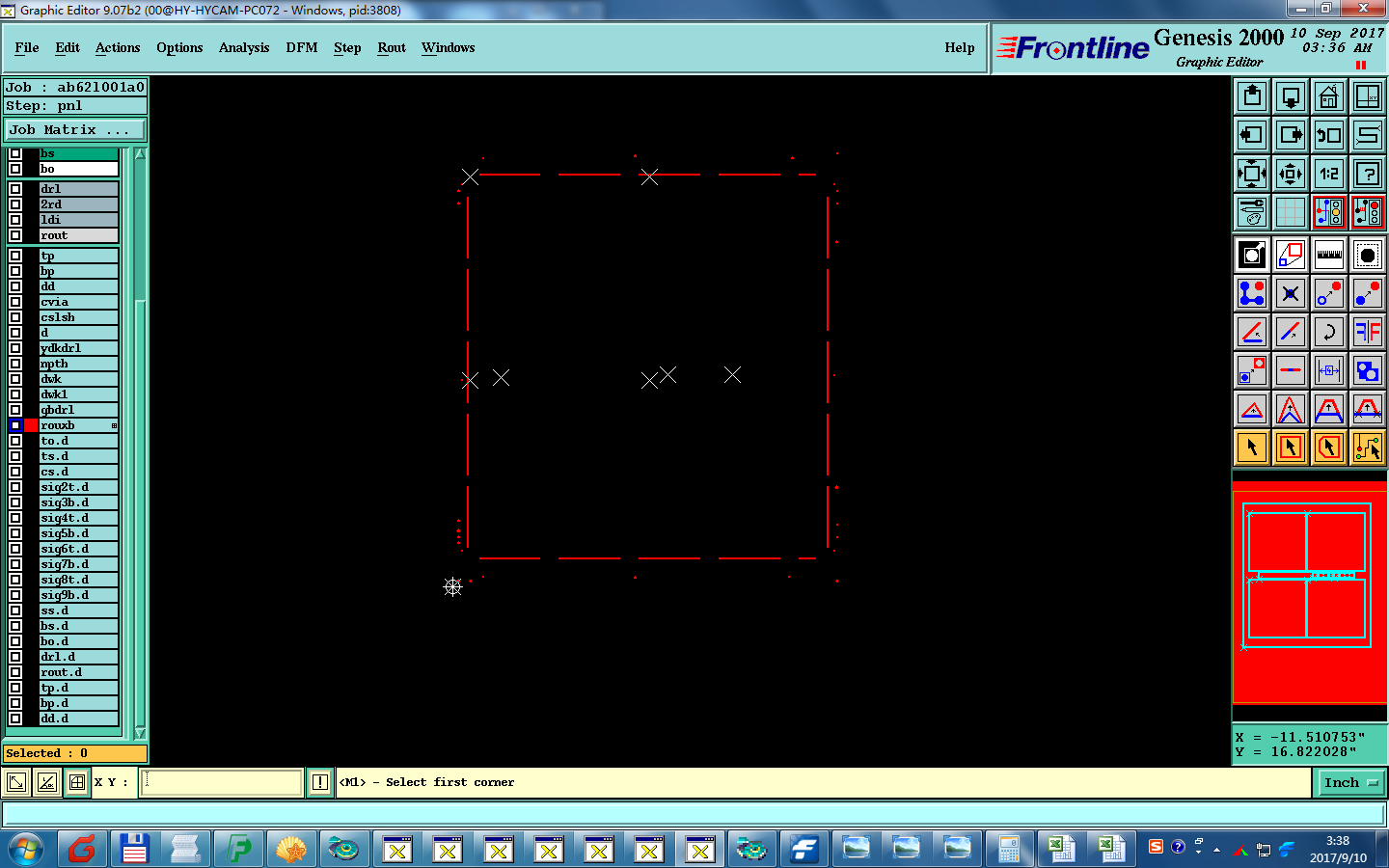
Task: Open the Windows menu
Action: click(449, 47)
